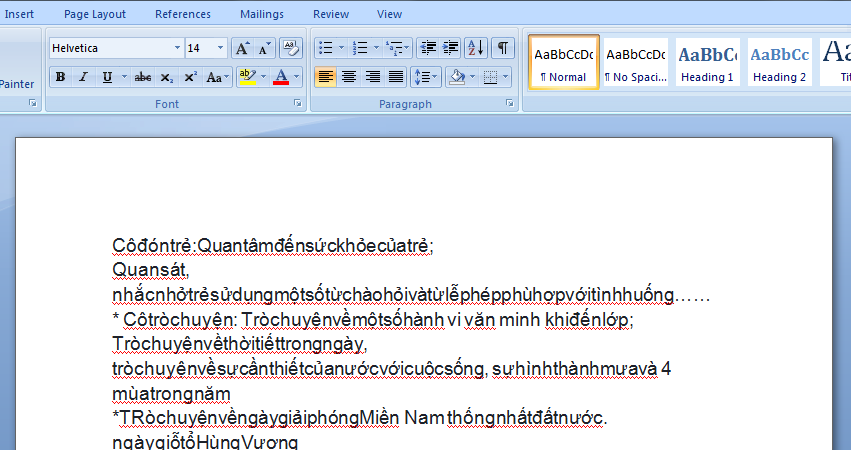Screen dimensions: 851x450
Task: Click the red font color button
Action: coord(281,77)
